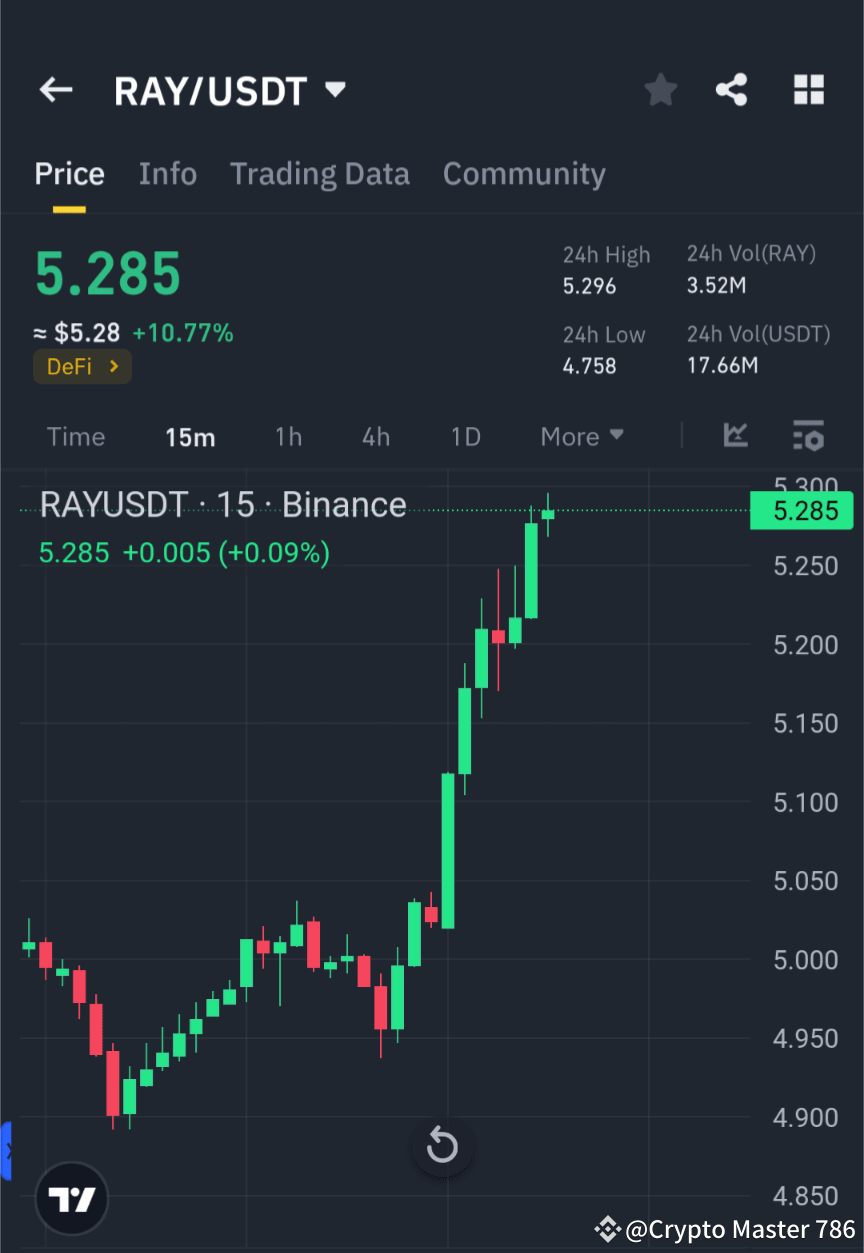Open the apps grid menu

808,89
